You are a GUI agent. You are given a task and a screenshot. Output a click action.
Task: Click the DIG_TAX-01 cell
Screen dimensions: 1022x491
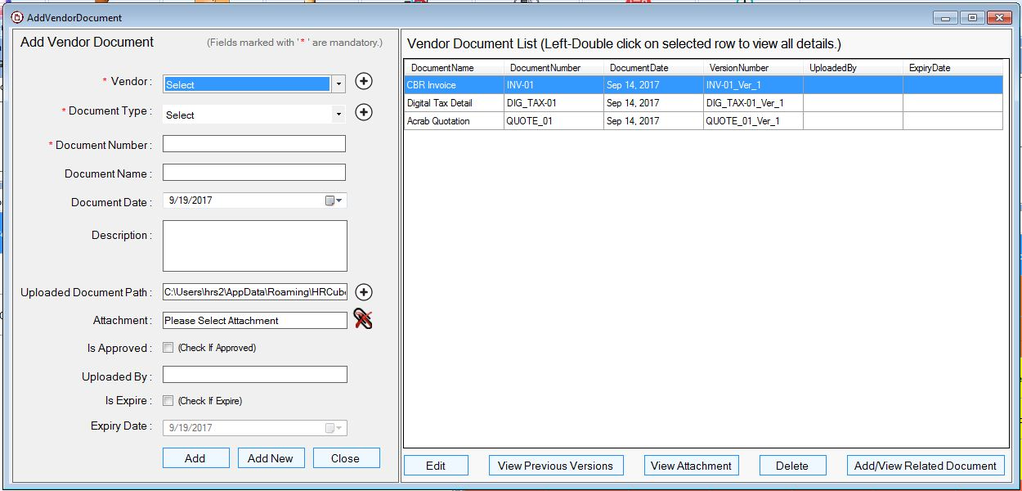pos(554,103)
